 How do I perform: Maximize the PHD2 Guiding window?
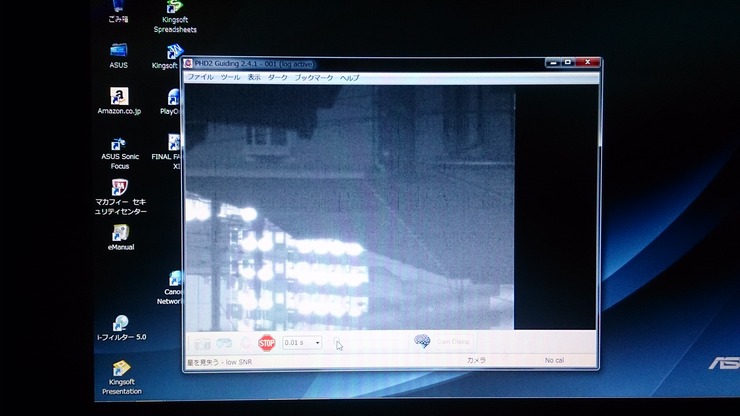coord(568,62)
